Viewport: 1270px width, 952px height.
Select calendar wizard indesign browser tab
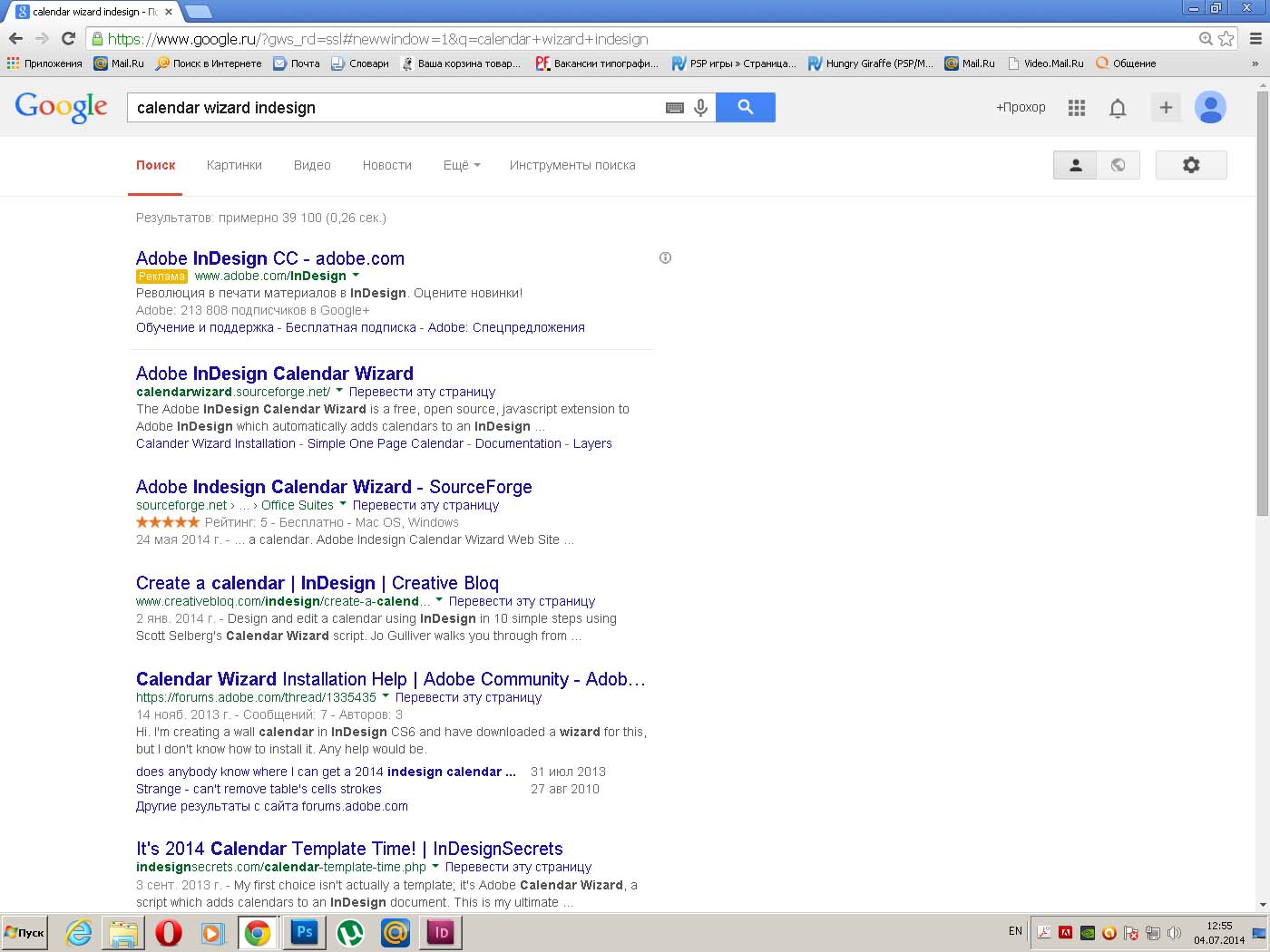point(94,12)
